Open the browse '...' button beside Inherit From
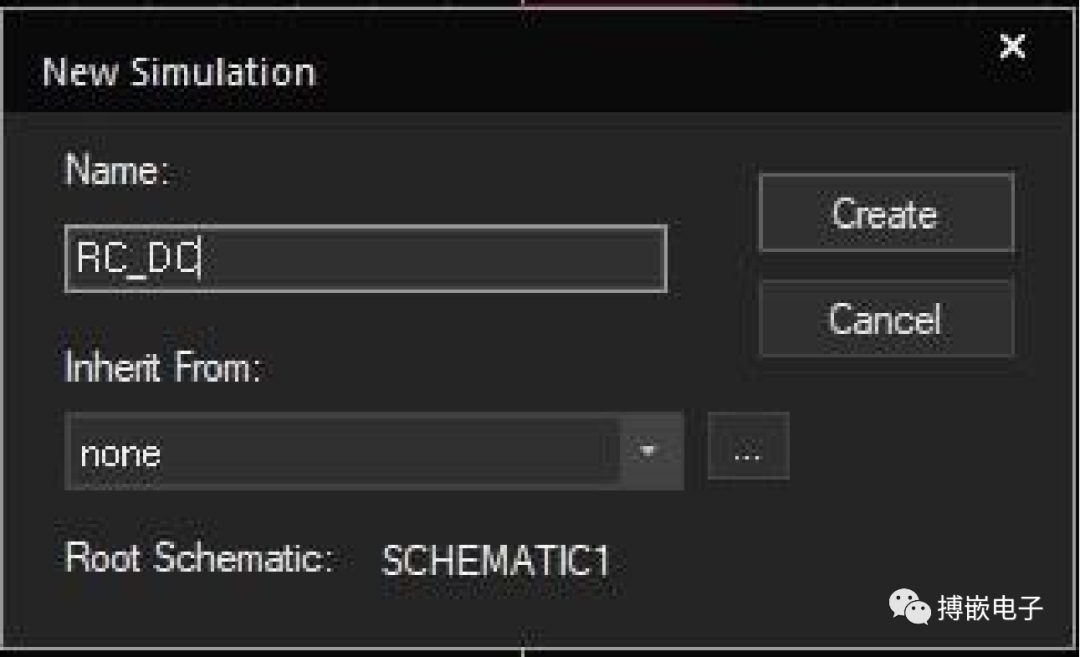The height and width of the screenshot is (657, 1080). pyautogui.click(x=748, y=446)
